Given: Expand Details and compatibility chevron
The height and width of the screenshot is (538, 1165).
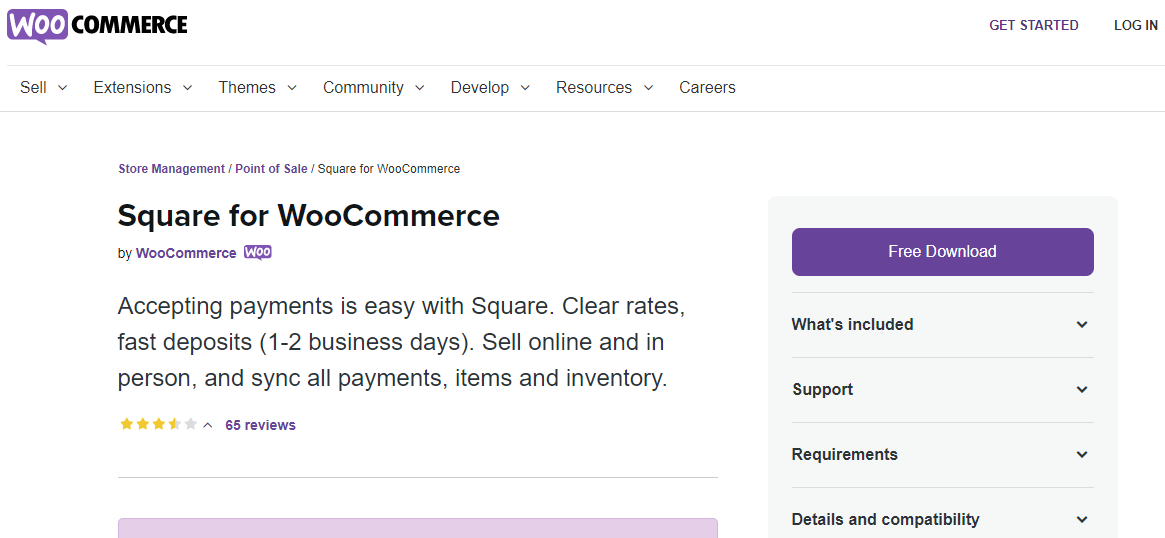Looking at the screenshot, I should point(1083,519).
